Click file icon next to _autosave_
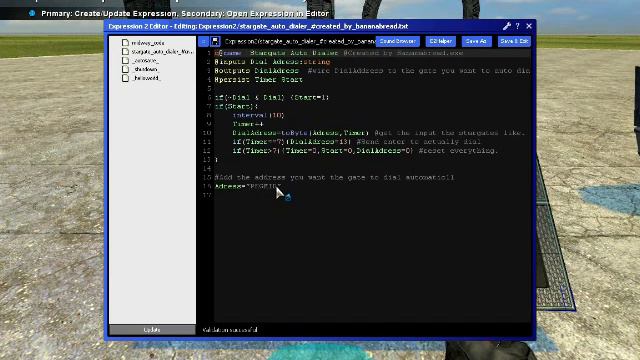Screen dimensions: 640x360 pyautogui.click(x=125, y=60)
